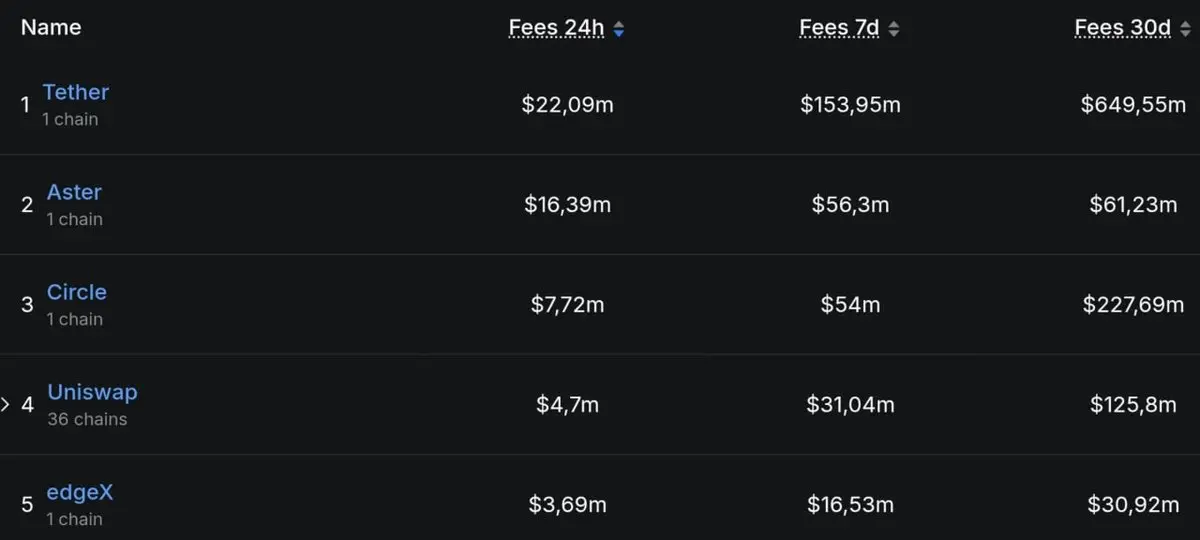Image resolution: width=1200 pixels, height=540 pixels.
Task: Select Circle's $227,69m 30d fees value
Action: click(1133, 305)
